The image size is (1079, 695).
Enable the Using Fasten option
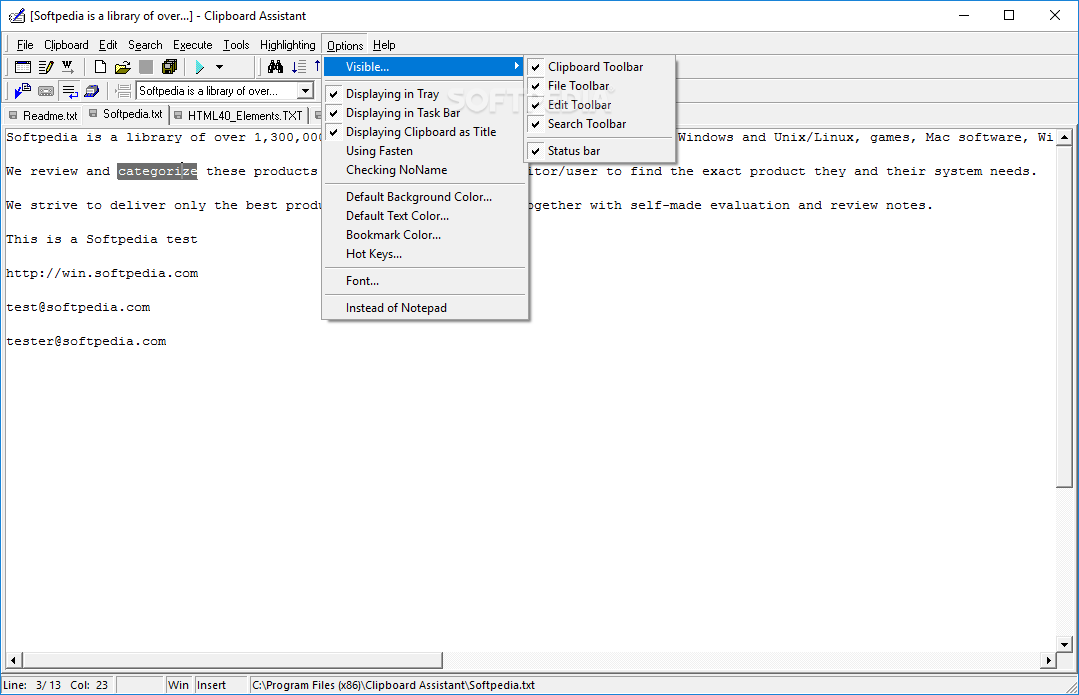coord(425,151)
